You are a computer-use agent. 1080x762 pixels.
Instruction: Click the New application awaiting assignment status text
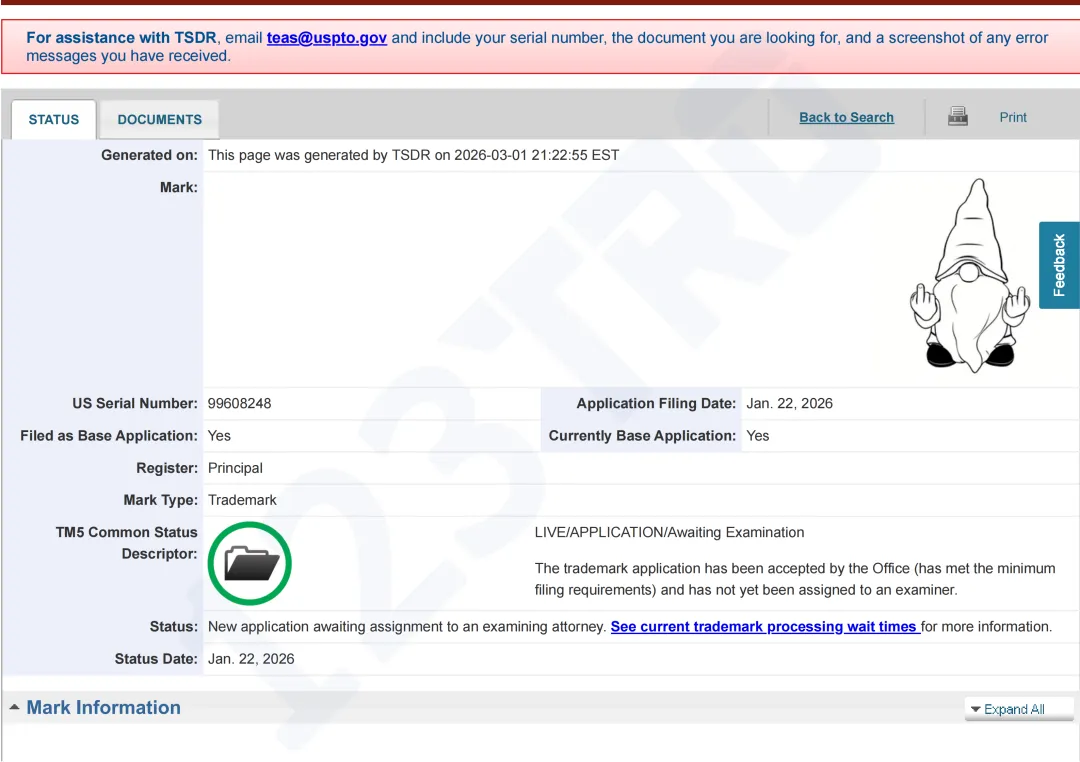(x=407, y=626)
